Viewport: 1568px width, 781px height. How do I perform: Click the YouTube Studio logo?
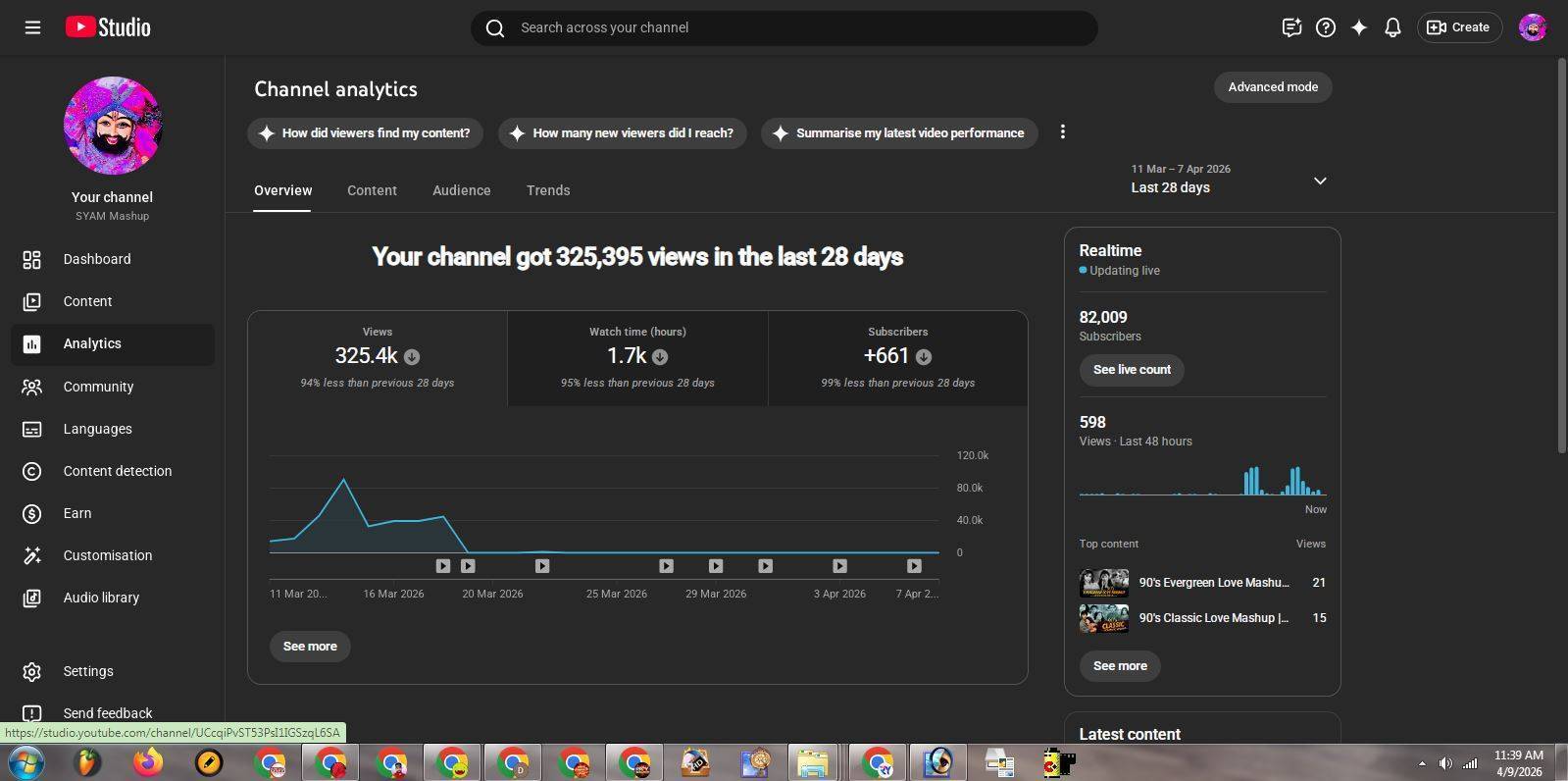(108, 27)
